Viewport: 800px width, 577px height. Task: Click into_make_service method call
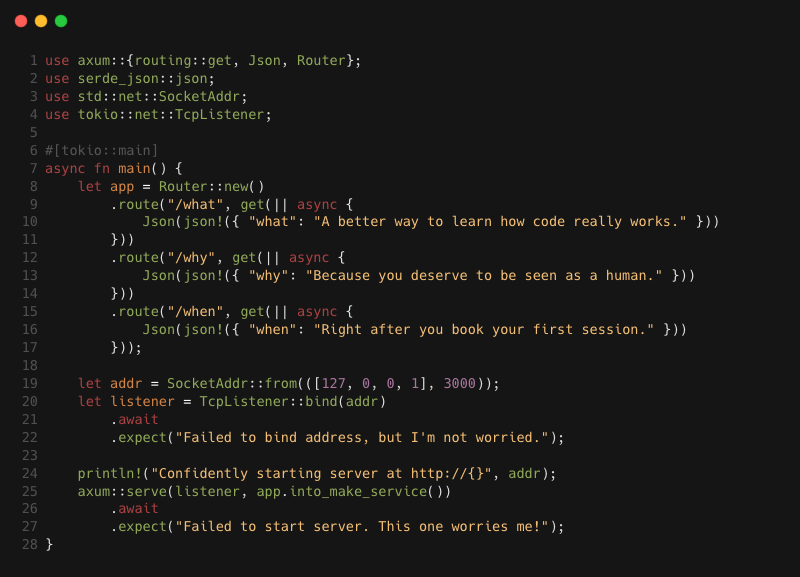coord(358,491)
